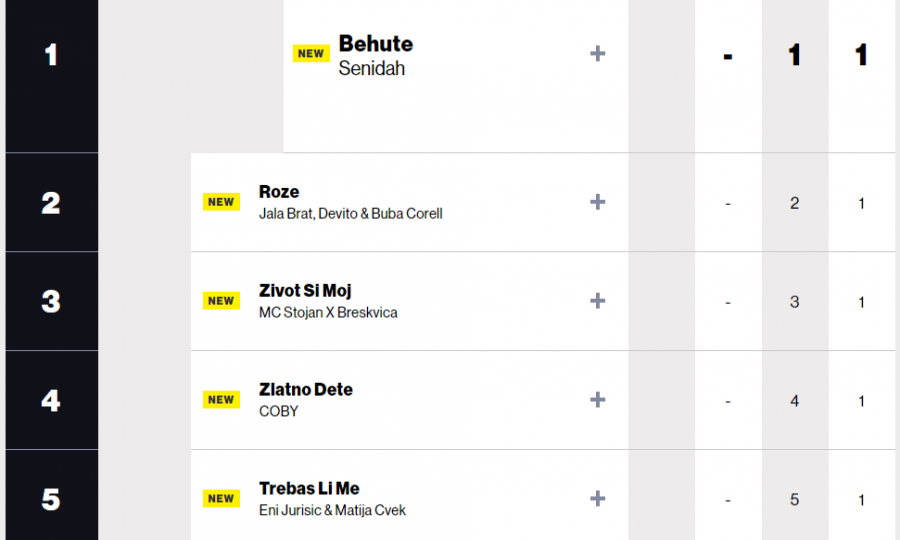The width and height of the screenshot is (900, 540).
Task: Click the NEW badge for Zlatno Dete
Action: (x=221, y=400)
